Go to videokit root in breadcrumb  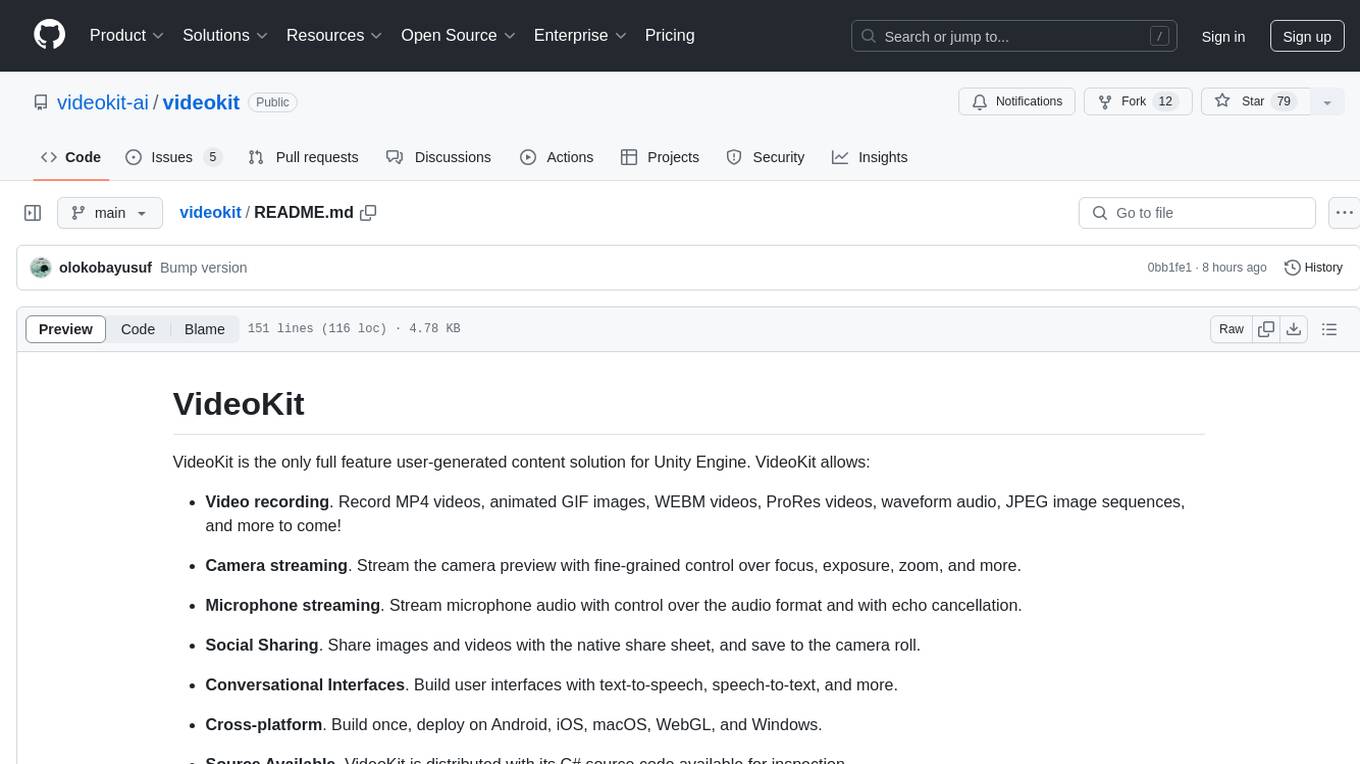210,212
